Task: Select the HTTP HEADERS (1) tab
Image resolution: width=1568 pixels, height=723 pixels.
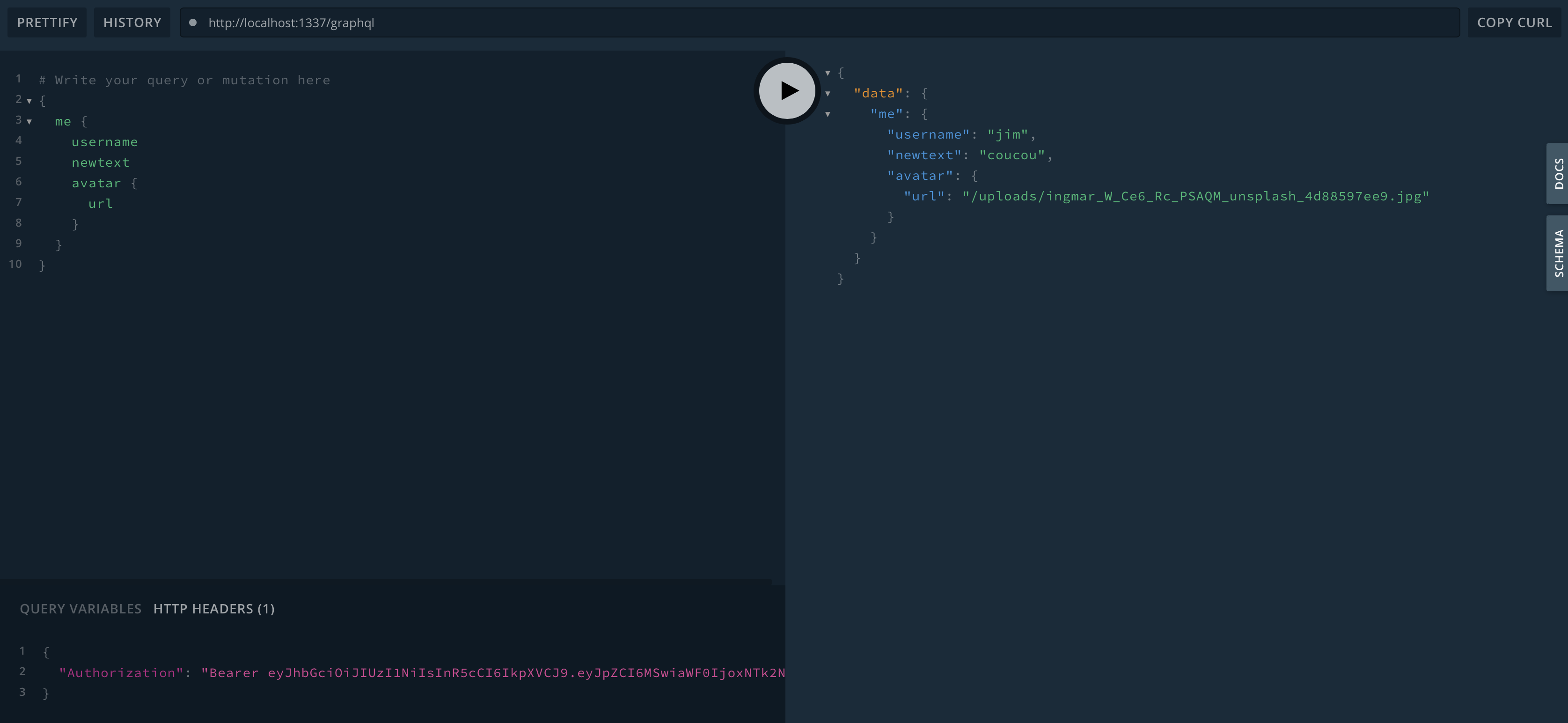Action: coord(213,608)
